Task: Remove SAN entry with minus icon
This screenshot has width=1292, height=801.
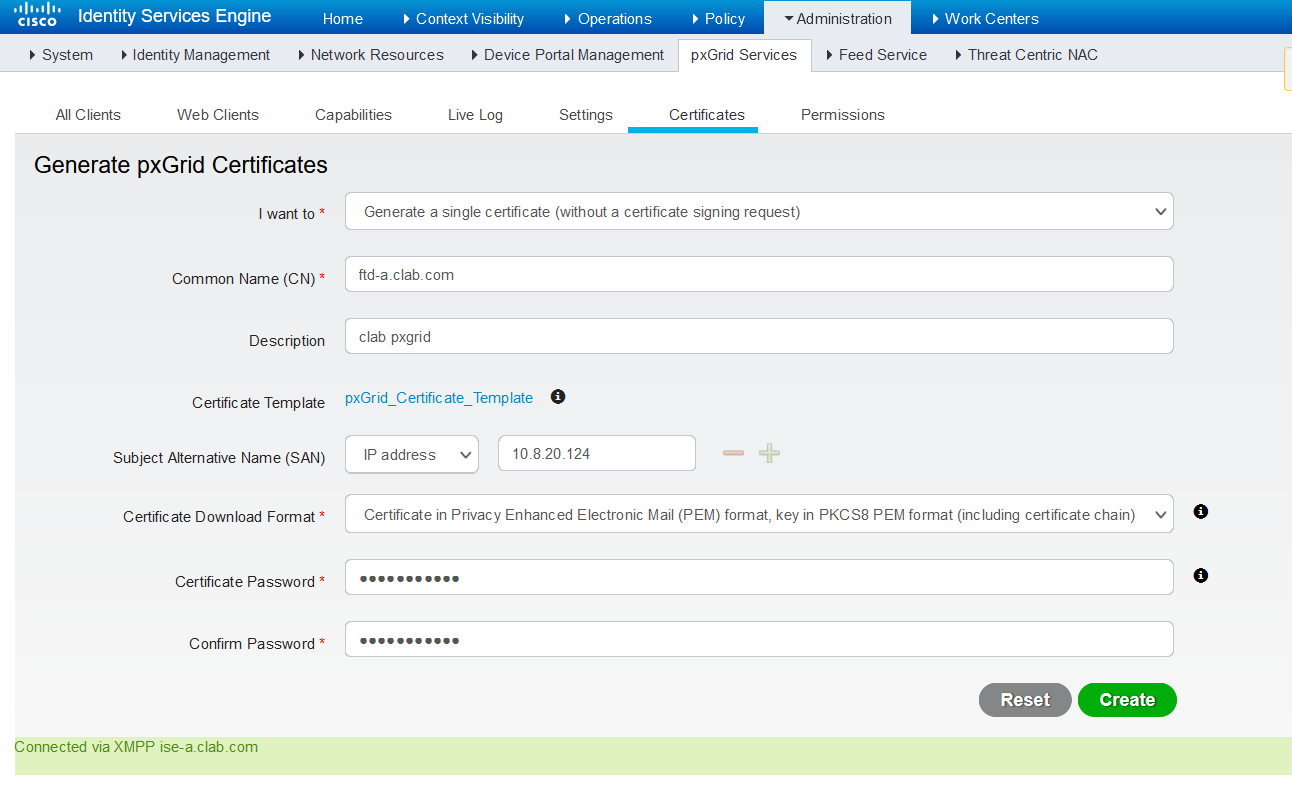Action: click(x=733, y=453)
